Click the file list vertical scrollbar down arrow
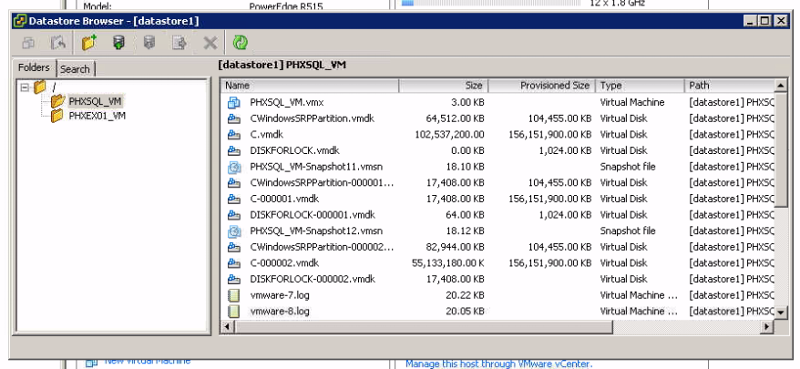Viewport: 800px width, 369px height. click(x=781, y=312)
